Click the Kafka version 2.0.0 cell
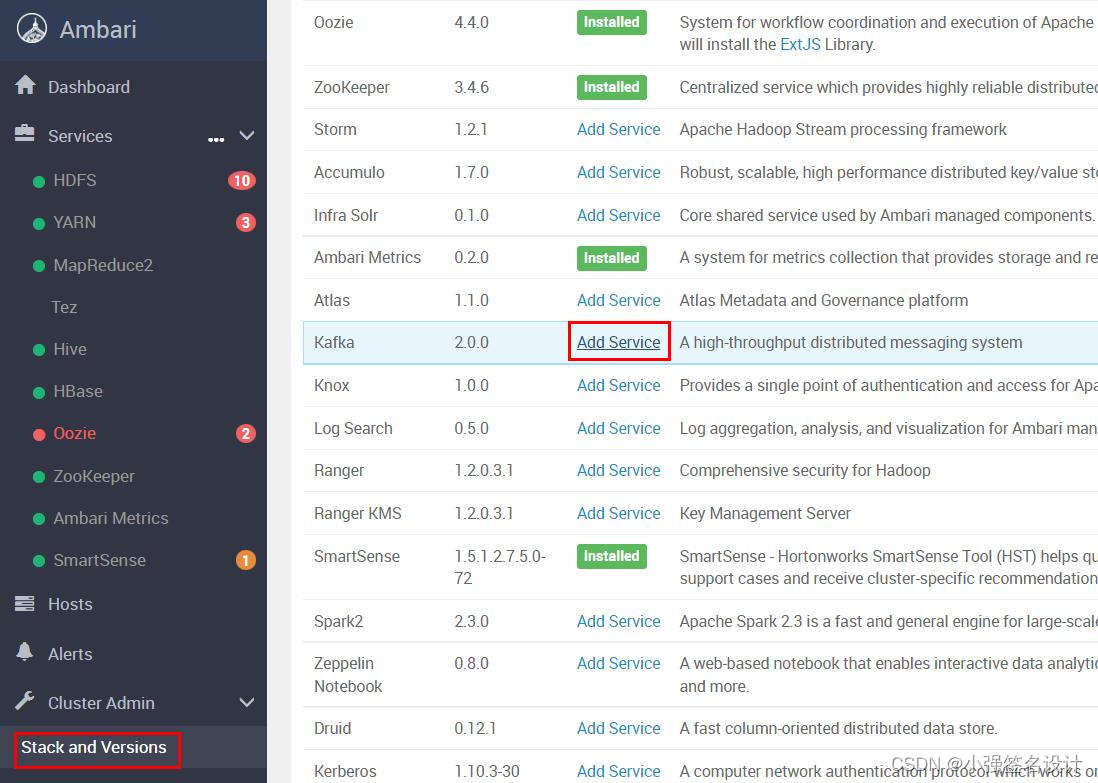The image size is (1098, 783). coord(471,342)
